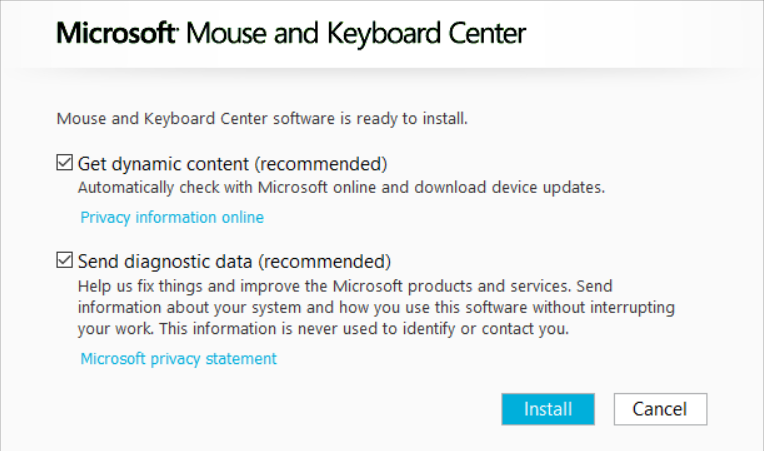
Task: Click the 'Get dynamic content' label text
Action: pos(163,164)
